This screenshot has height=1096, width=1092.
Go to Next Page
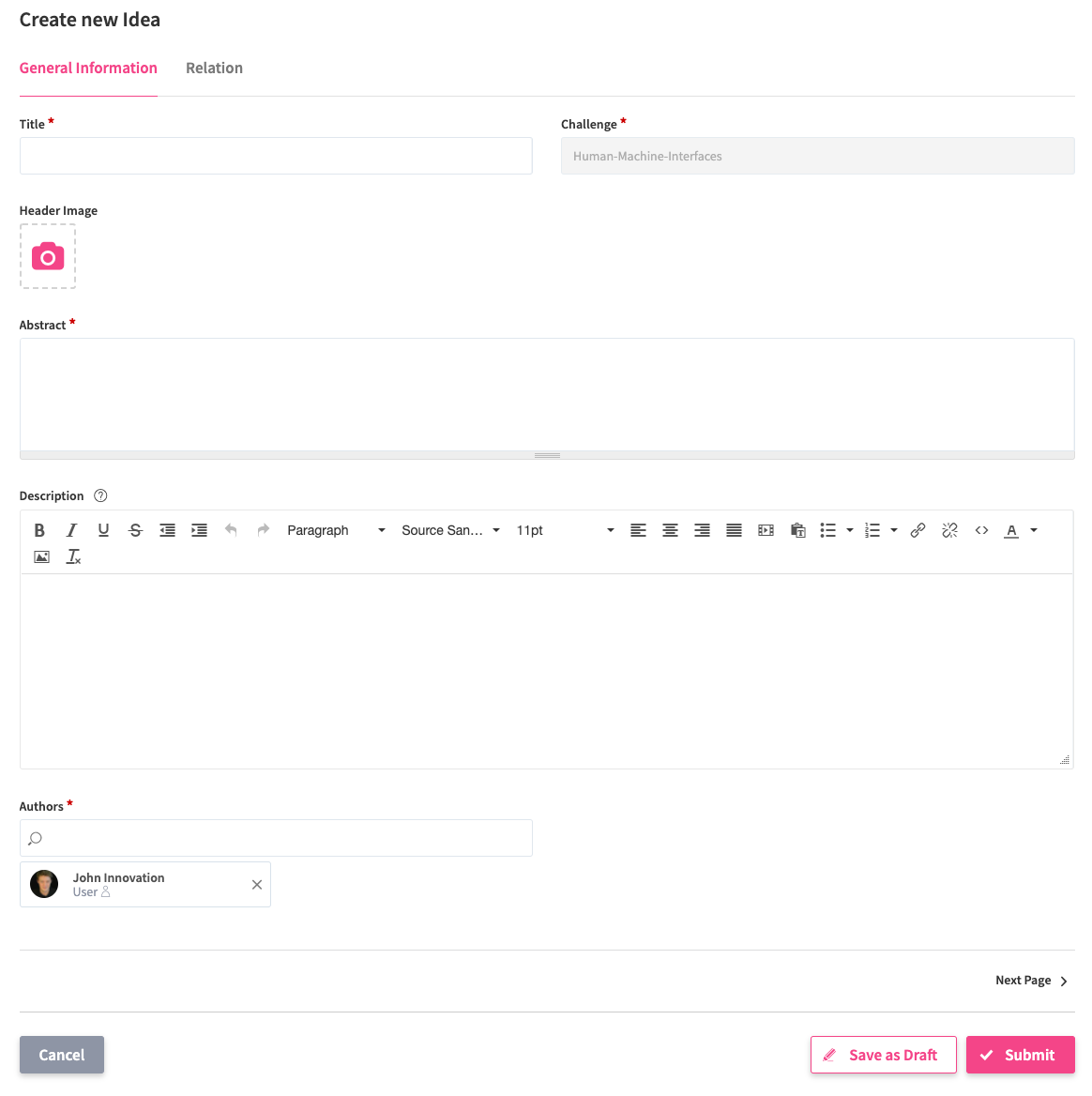[x=1031, y=981]
